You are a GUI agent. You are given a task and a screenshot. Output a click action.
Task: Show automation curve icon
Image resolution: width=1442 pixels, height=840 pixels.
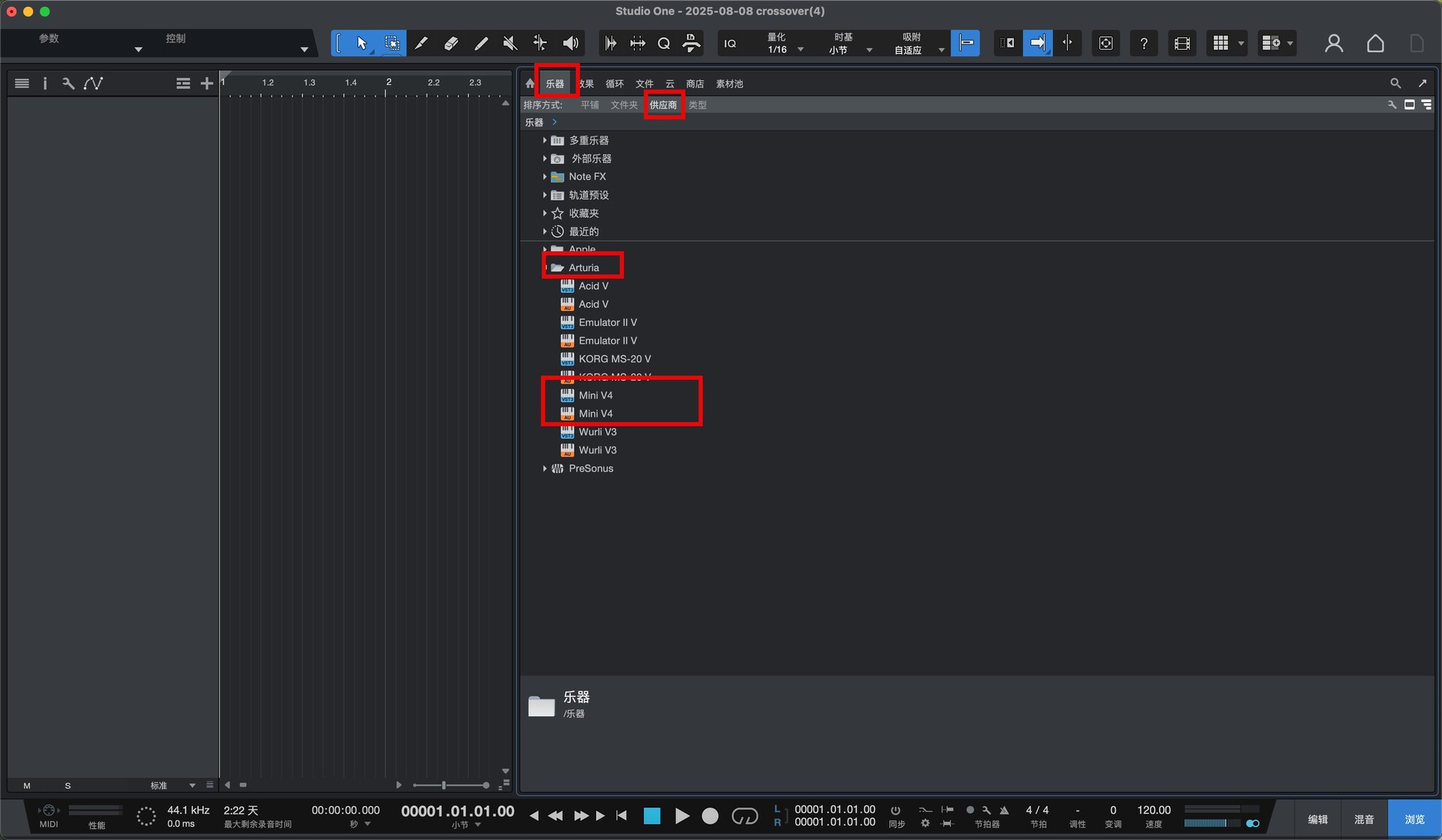[x=93, y=83]
